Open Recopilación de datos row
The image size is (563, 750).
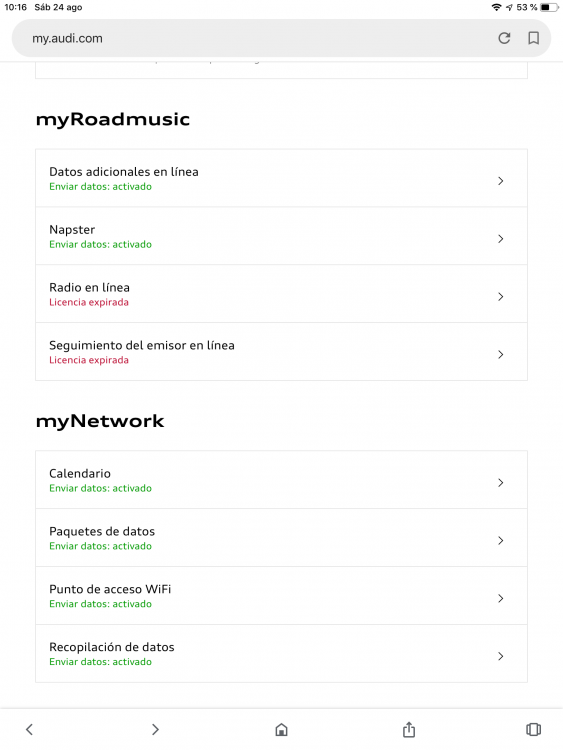[x=281, y=653]
